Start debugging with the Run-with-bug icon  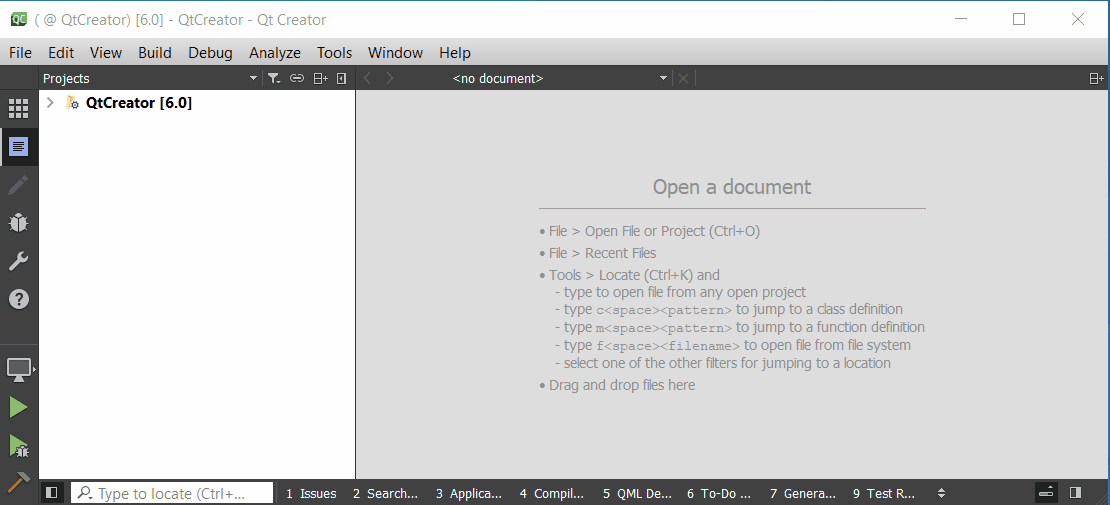(19, 445)
